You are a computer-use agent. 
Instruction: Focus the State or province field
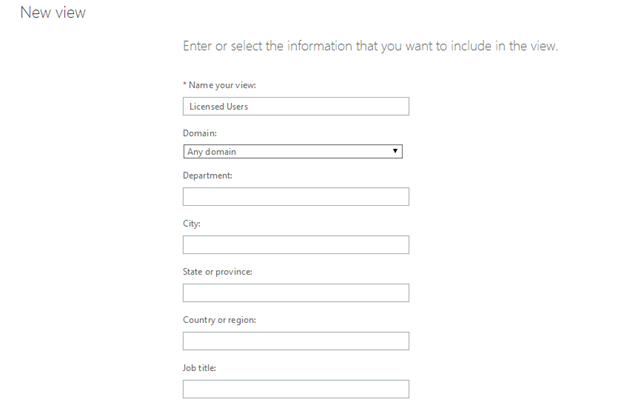pyautogui.click(x=296, y=293)
